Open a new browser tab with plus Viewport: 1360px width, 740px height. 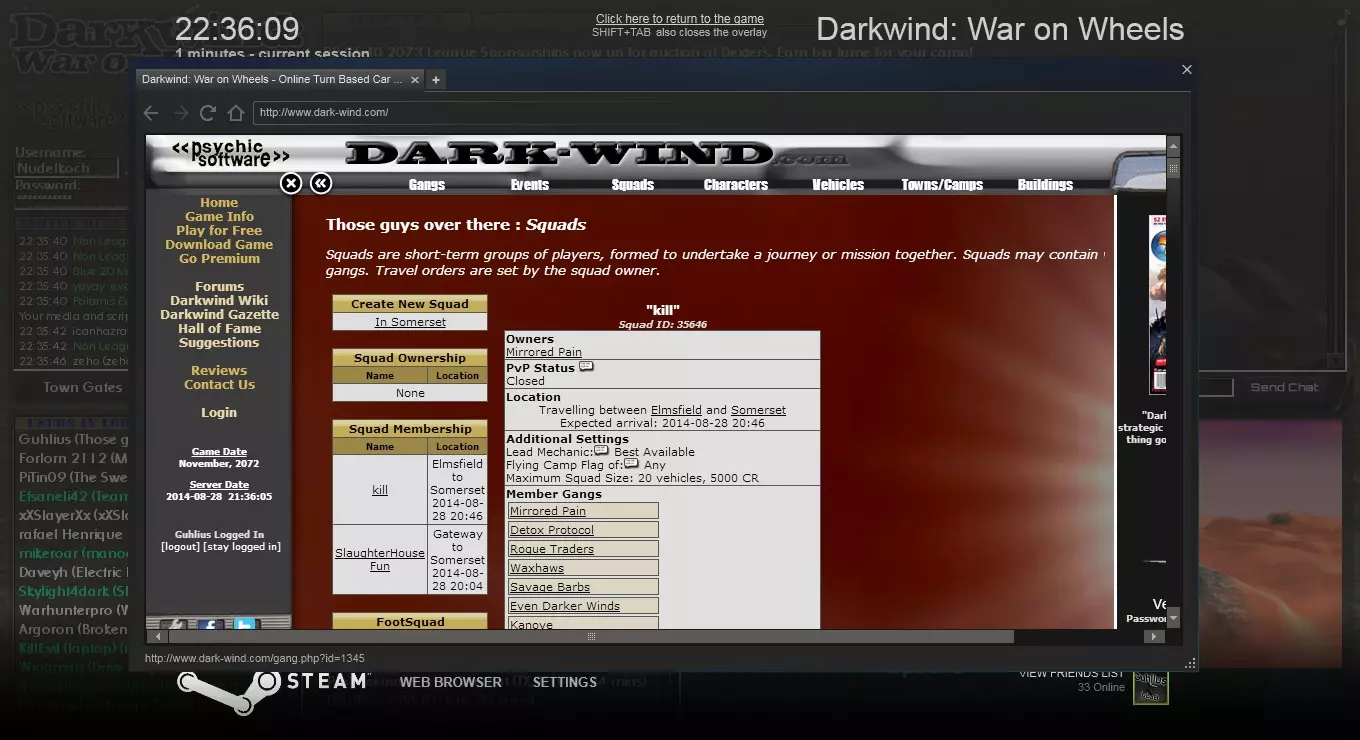coord(436,79)
